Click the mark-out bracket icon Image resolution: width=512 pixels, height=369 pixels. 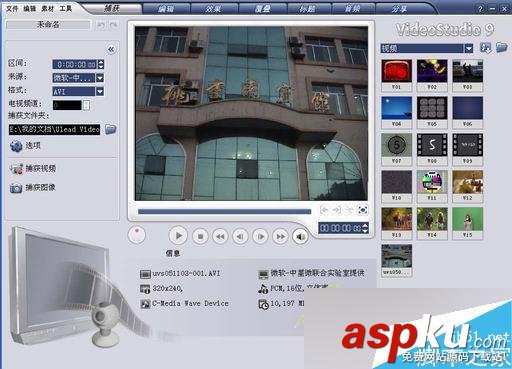pos(336,210)
